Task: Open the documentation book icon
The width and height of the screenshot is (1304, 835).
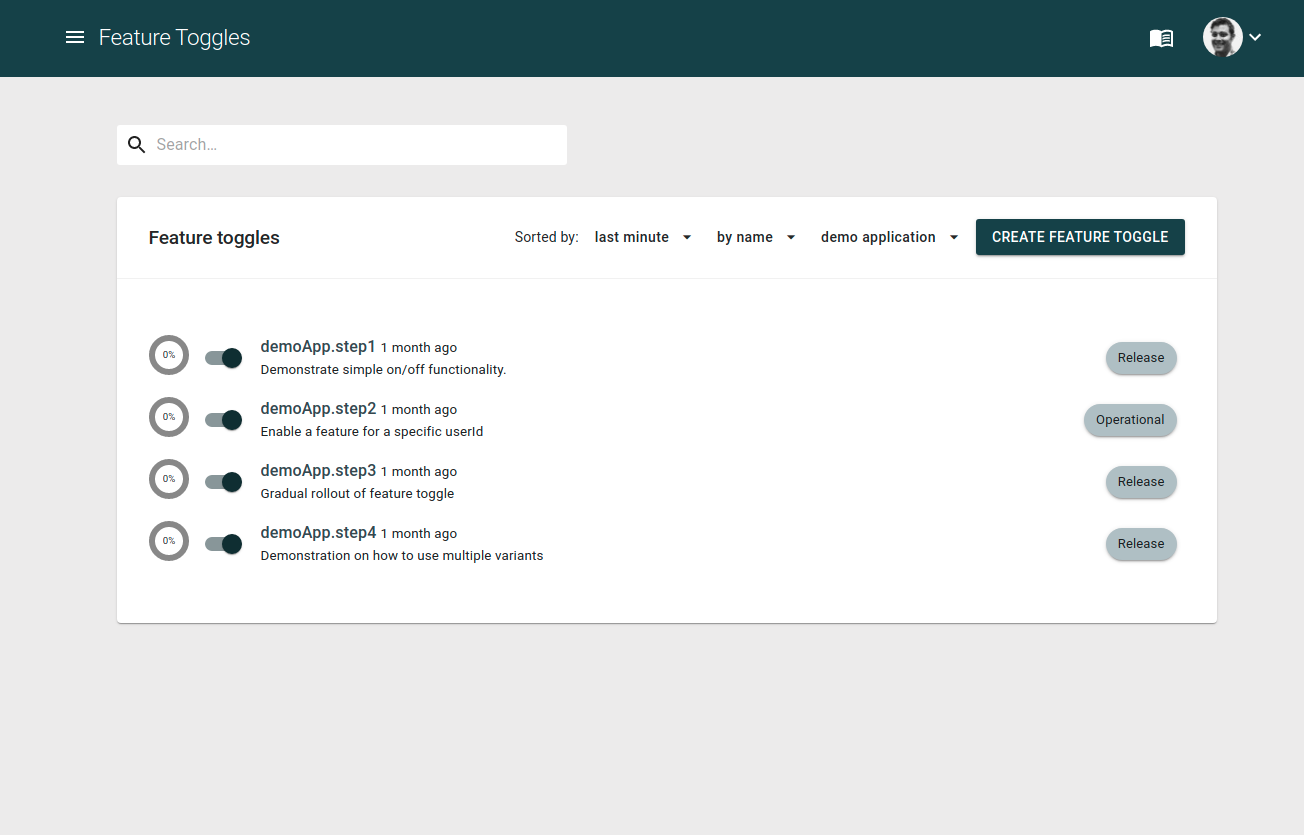Action: tap(1161, 38)
